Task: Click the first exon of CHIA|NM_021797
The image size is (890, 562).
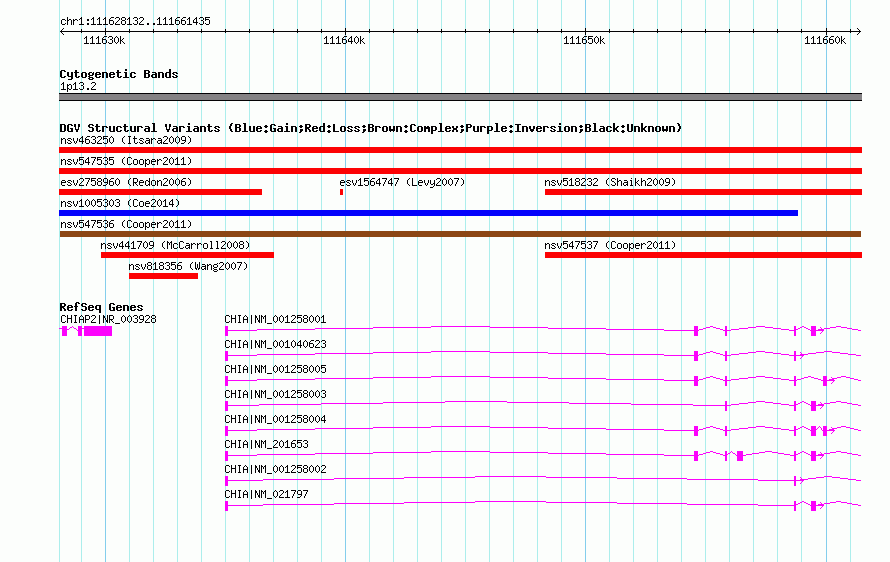Action: [x=226, y=506]
